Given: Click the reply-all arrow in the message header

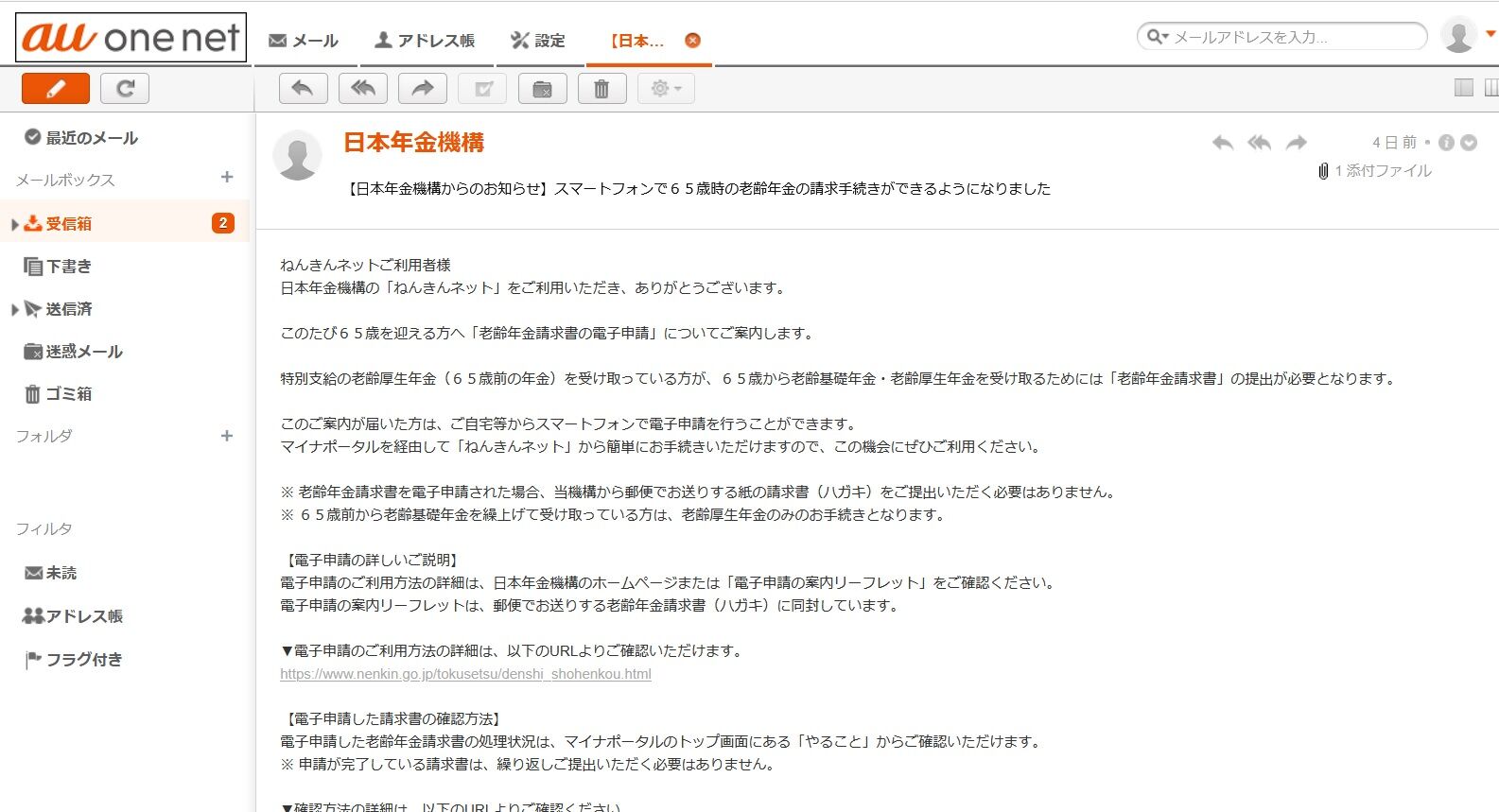Looking at the screenshot, I should point(1259,143).
